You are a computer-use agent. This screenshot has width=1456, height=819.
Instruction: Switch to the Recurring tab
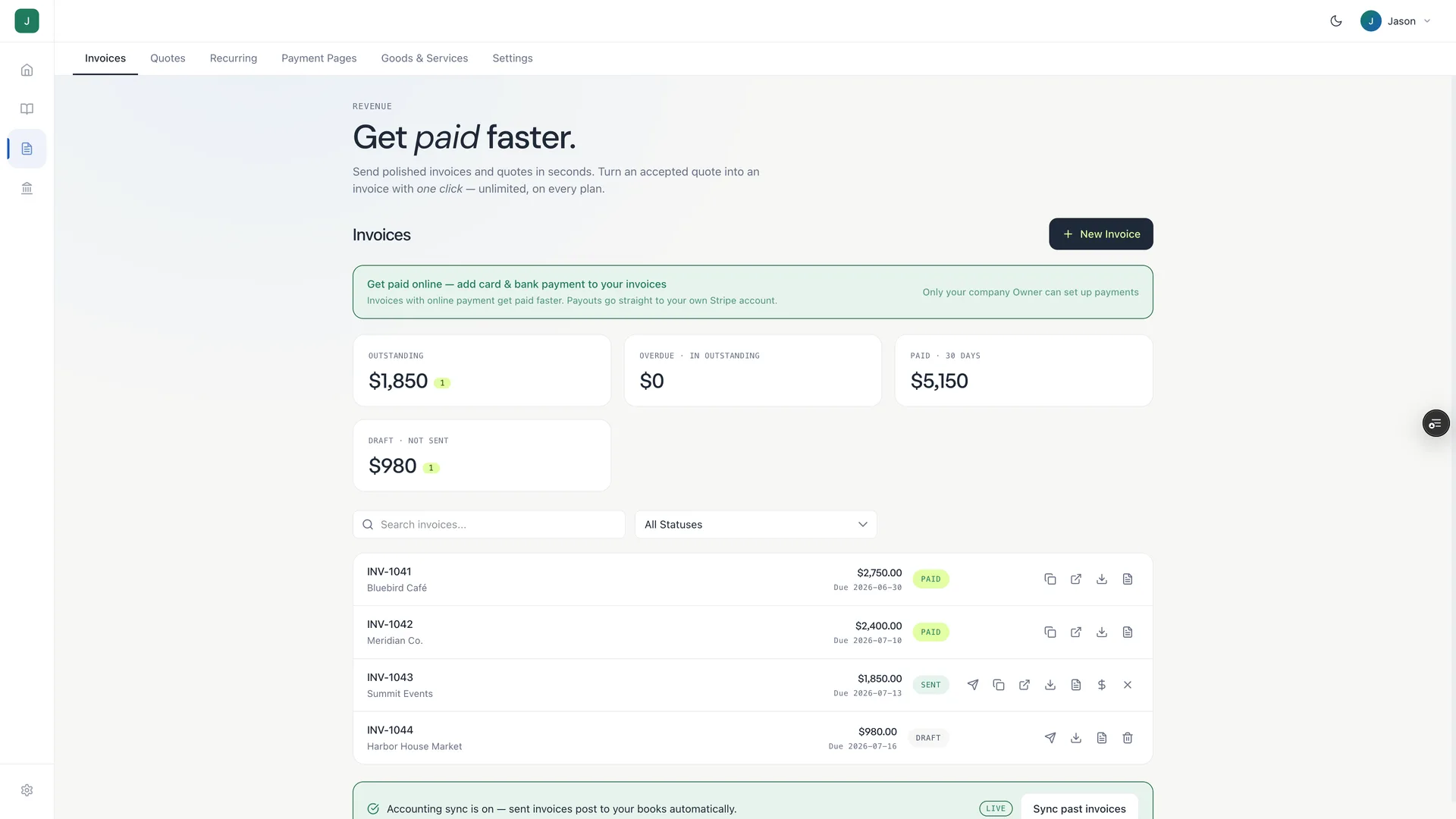[234, 58]
